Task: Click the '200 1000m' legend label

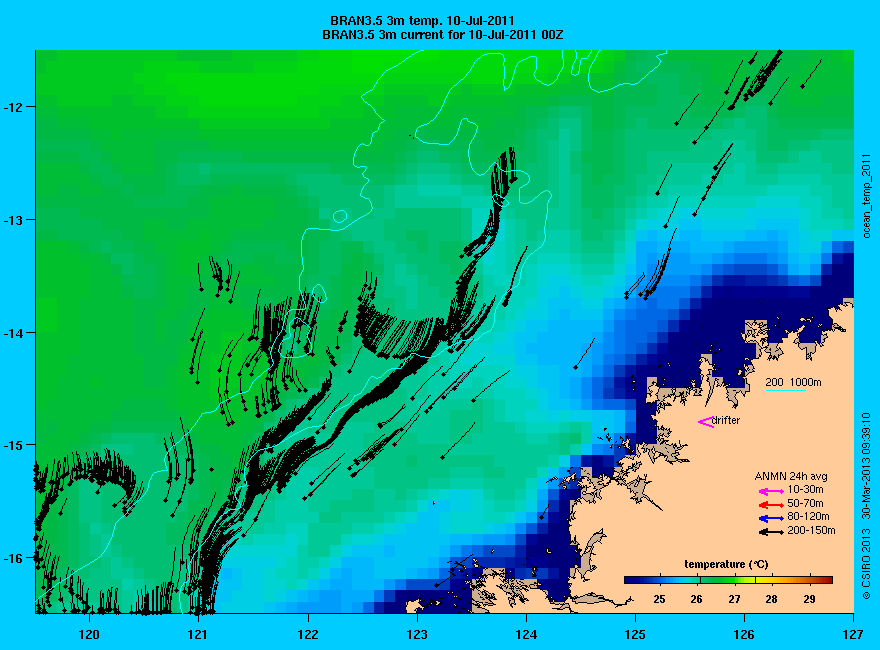Action: (794, 382)
